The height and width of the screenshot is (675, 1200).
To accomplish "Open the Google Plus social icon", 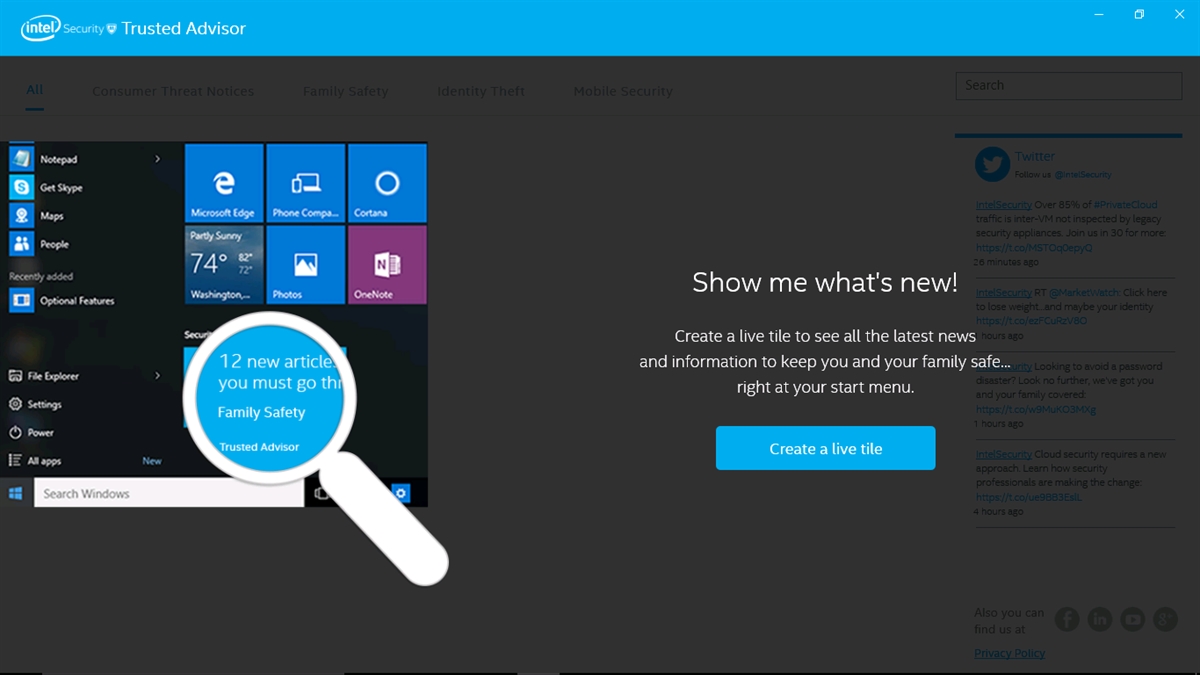I will (x=1165, y=619).
